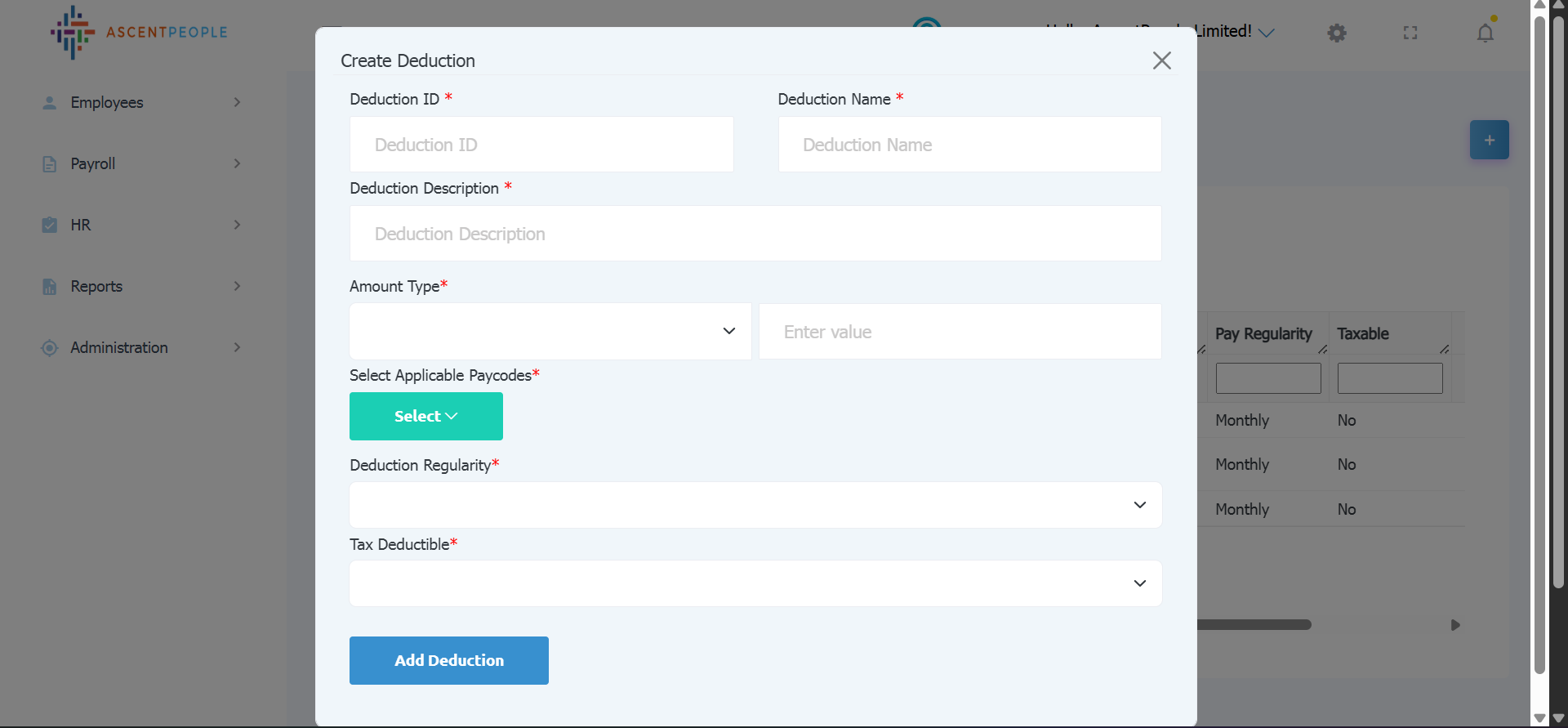Image resolution: width=1568 pixels, height=728 pixels.
Task: Toggle fullscreen mode icon
Action: tap(1410, 33)
